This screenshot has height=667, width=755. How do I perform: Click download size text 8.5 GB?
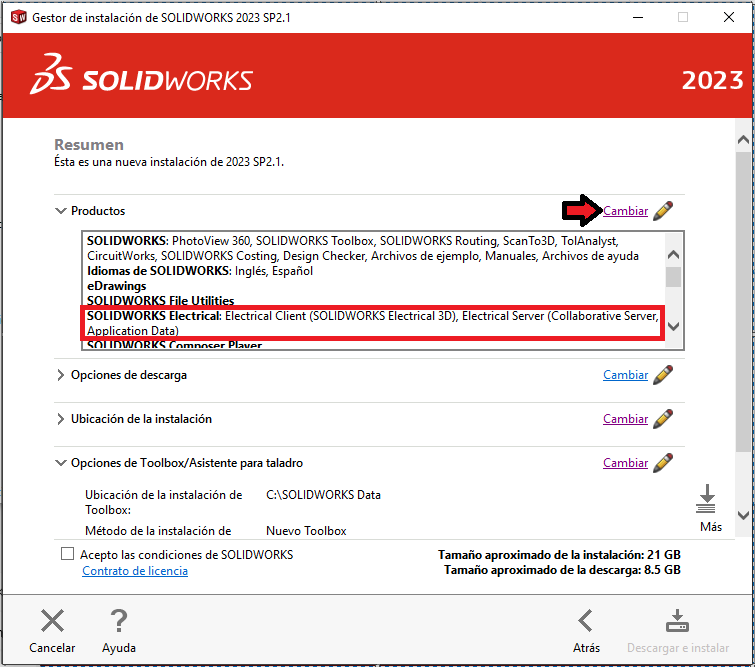[562, 570]
